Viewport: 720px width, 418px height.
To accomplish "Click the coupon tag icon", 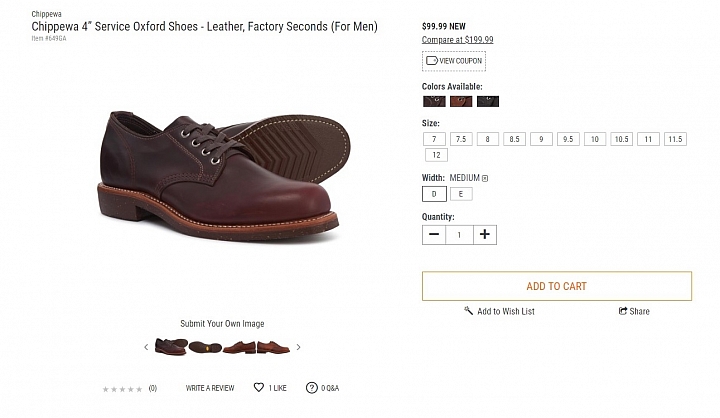I will [x=432, y=61].
